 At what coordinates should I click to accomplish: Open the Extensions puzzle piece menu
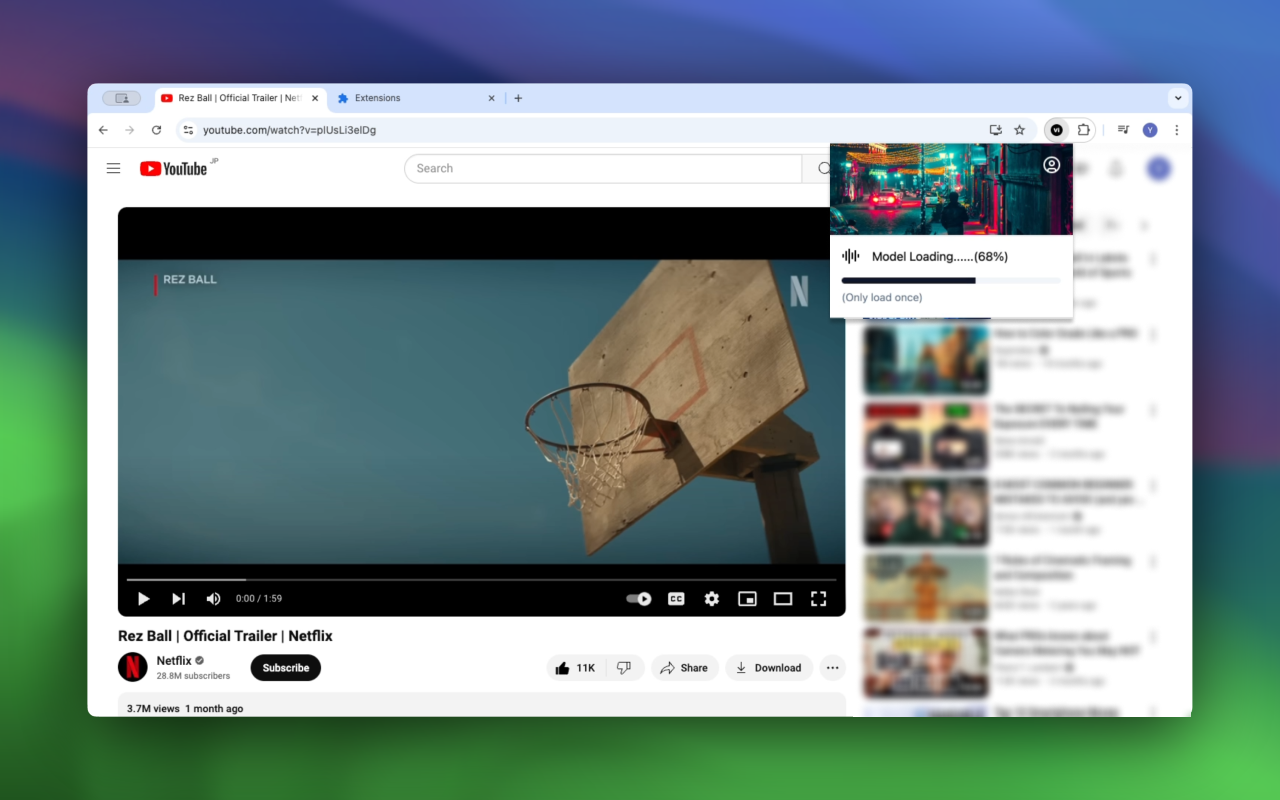[1083, 130]
